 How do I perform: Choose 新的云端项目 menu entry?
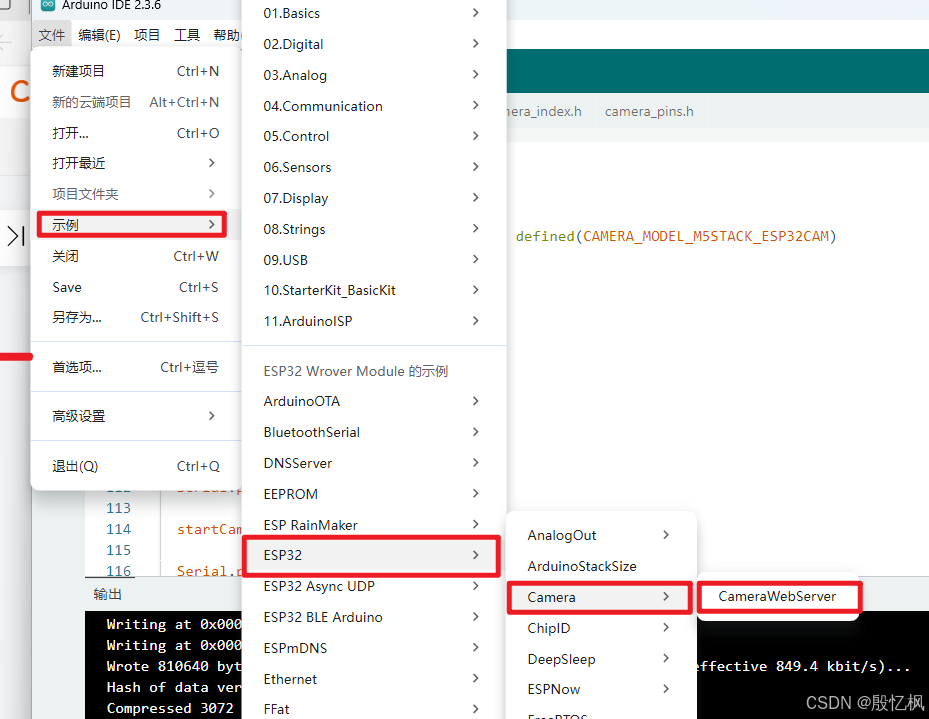(136, 102)
